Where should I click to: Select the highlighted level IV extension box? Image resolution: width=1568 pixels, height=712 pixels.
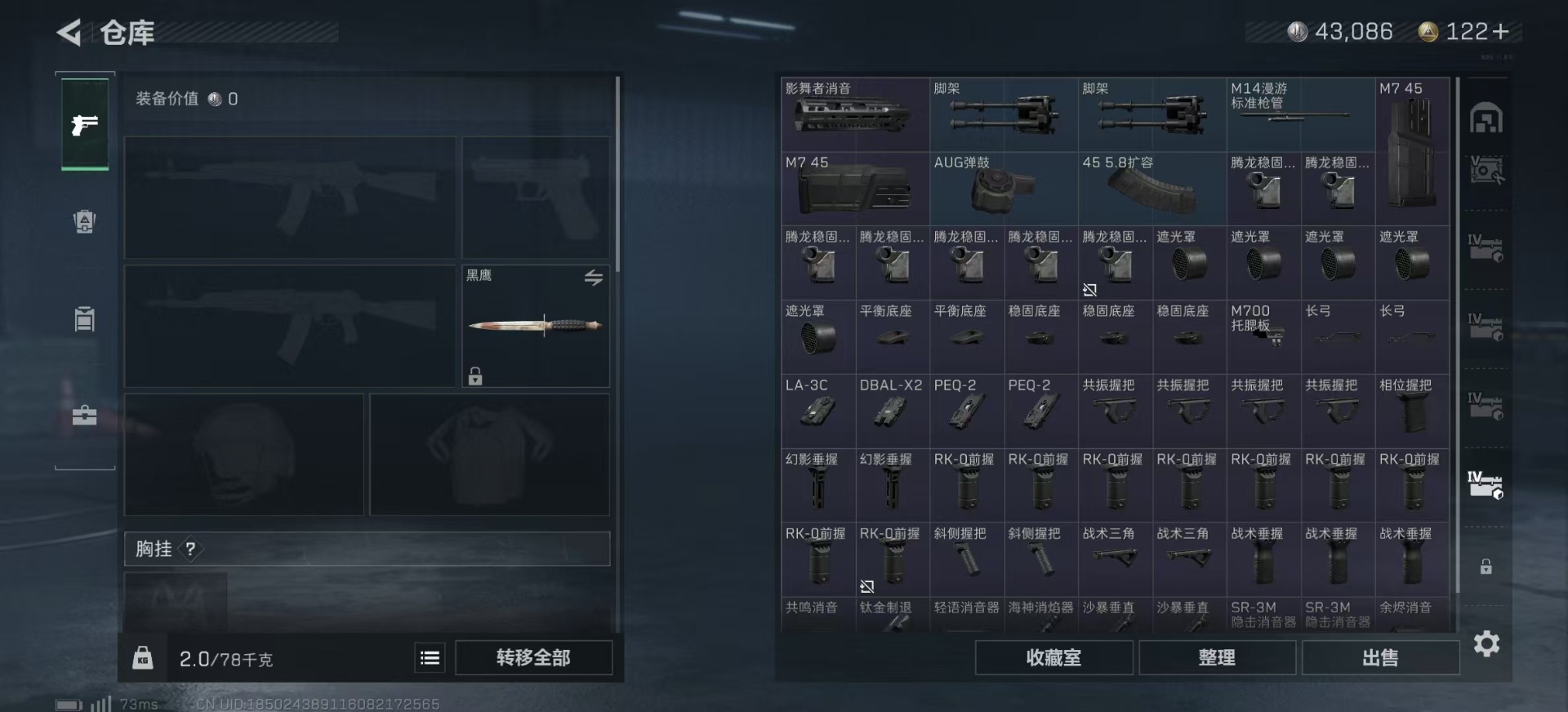pyautogui.click(x=1486, y=484)
